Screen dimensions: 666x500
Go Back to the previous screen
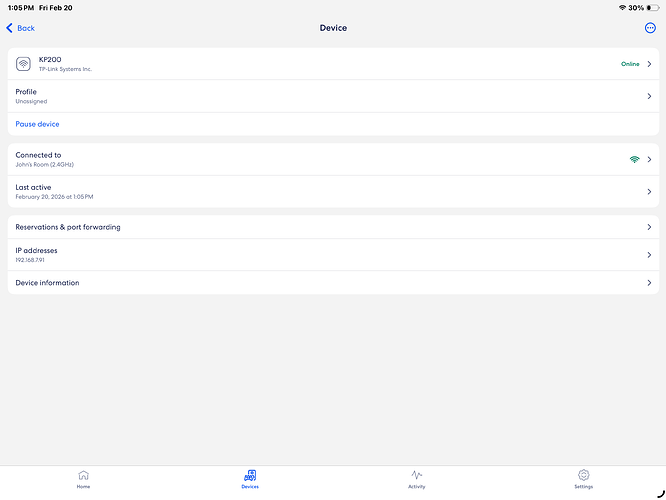pos(20,28)
